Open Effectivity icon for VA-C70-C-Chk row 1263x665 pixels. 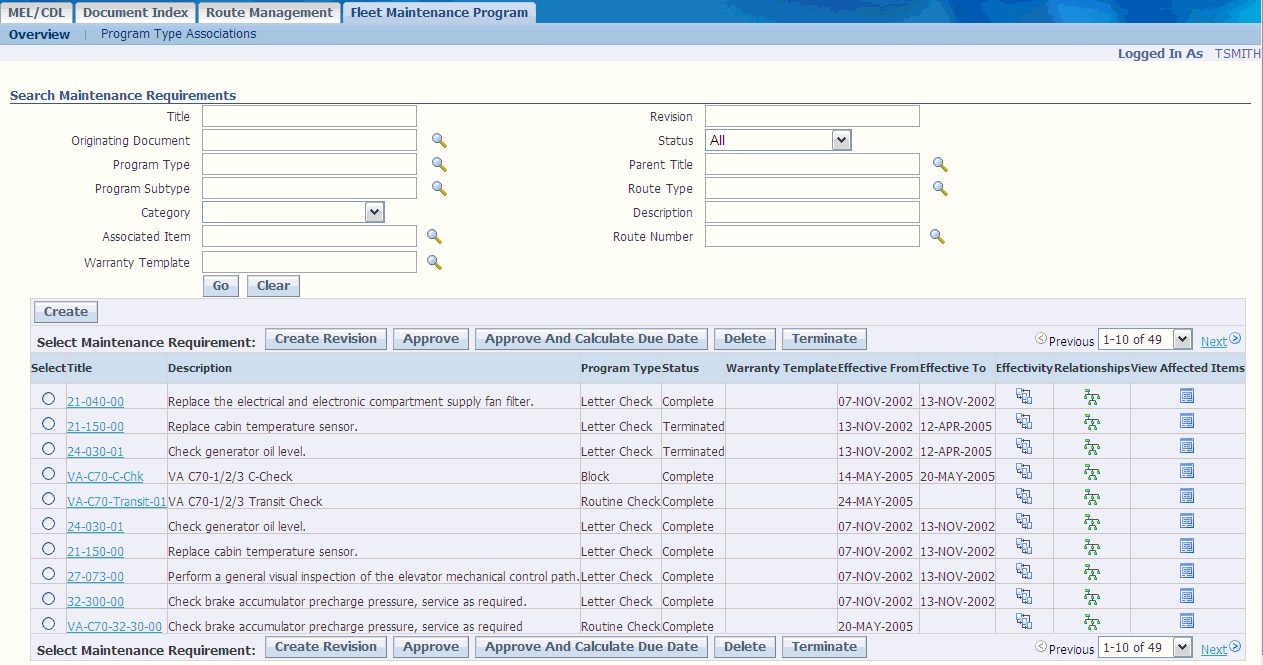click(x=1024, y=471)
